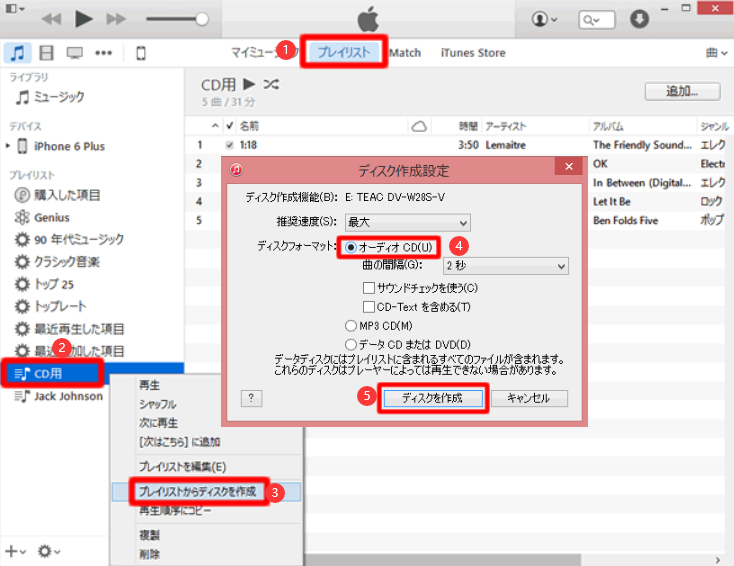
Task: Switch to the Music library icon
Action: pyautogui.click(x=18, y=53)
